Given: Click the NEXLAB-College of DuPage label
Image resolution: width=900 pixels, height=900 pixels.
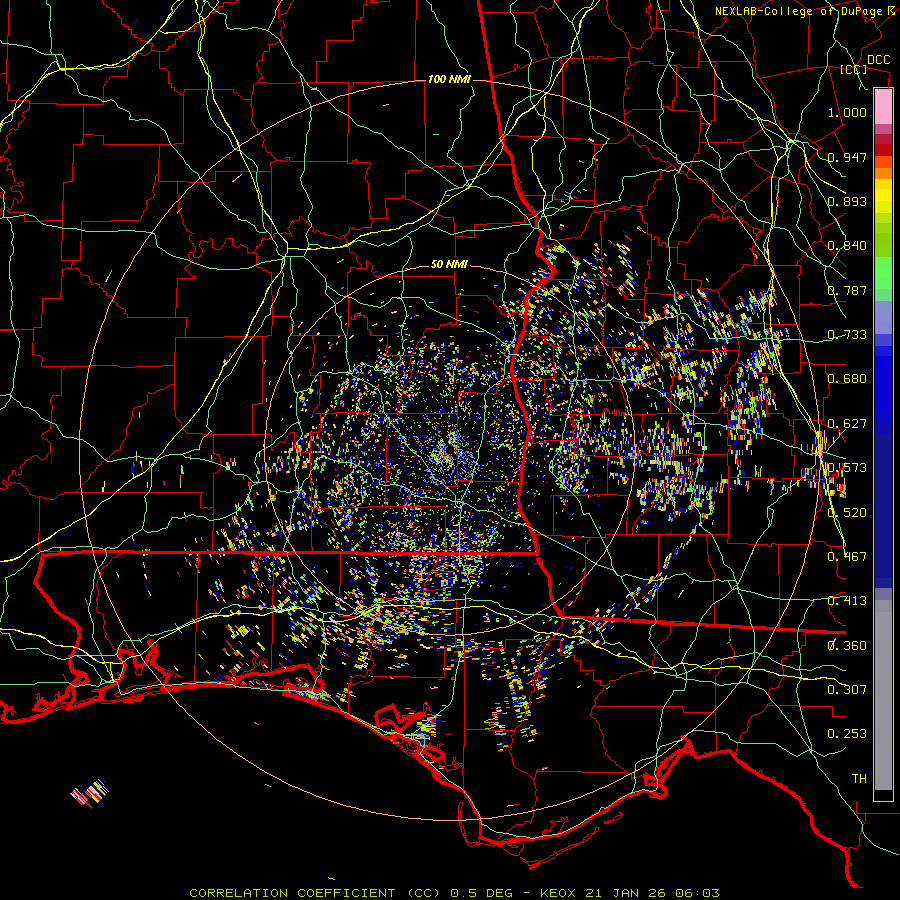Looking at the screenshot, I should click(798, 11).
